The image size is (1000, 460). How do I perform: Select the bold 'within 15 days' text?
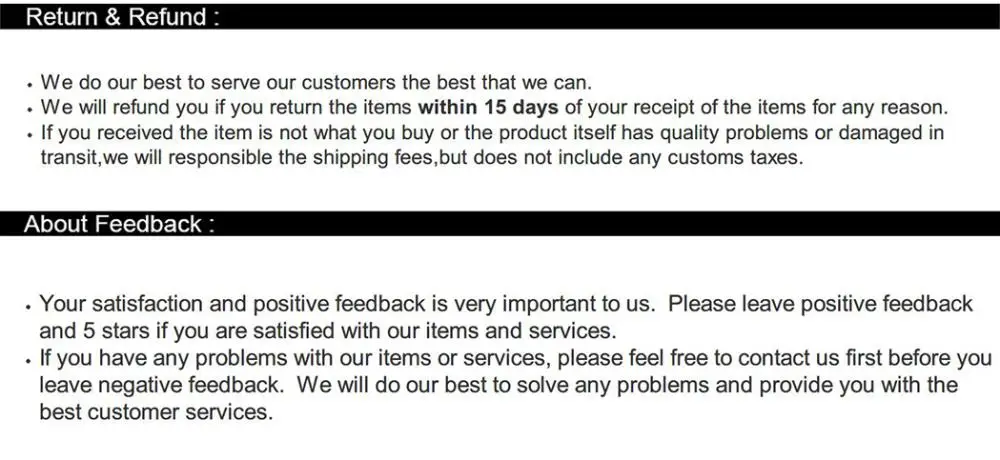coord(488,107)
